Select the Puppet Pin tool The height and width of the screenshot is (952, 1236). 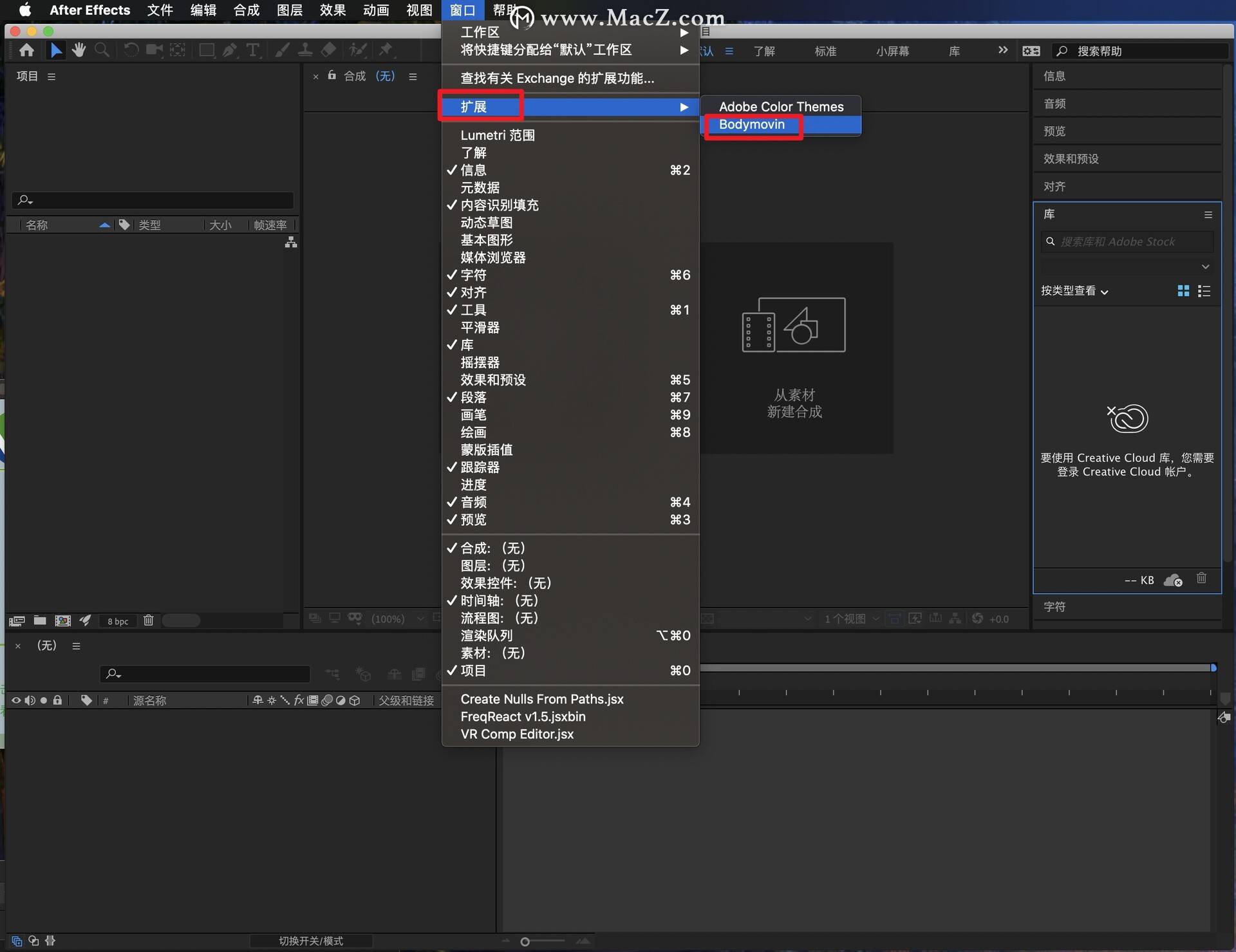click(x=387, y=50)
